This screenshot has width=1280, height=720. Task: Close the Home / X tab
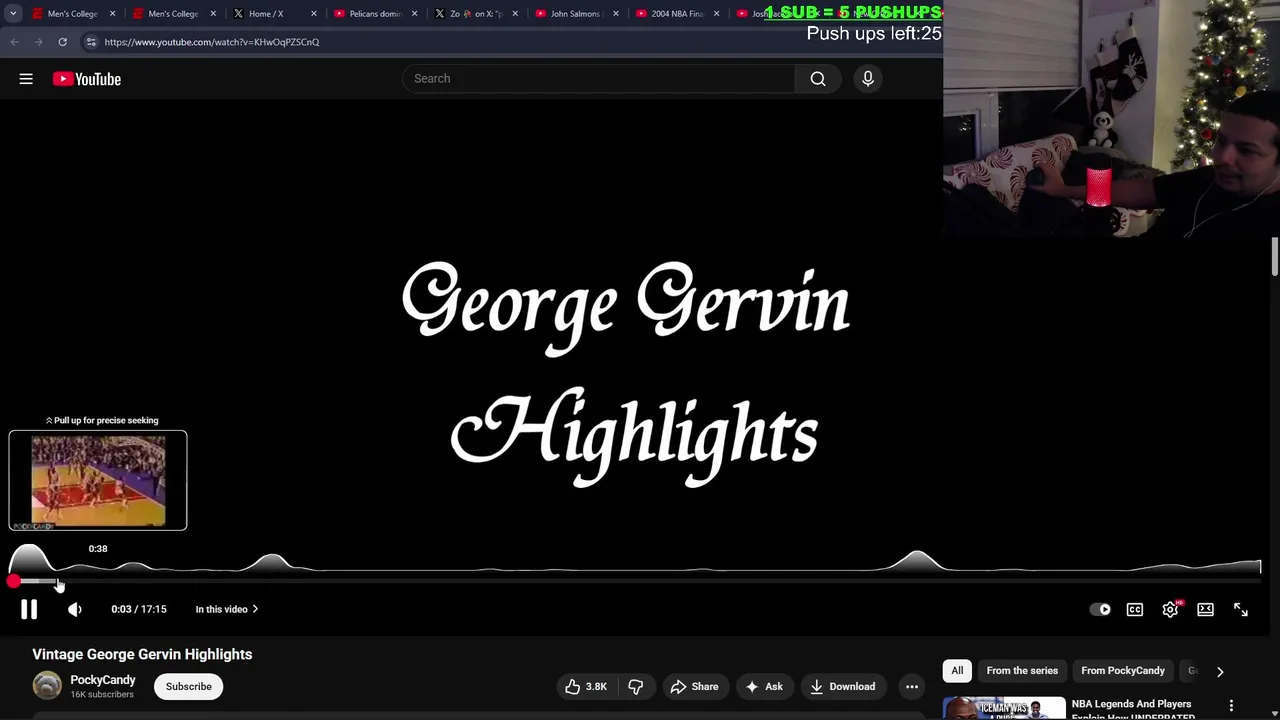coord(314,14)
